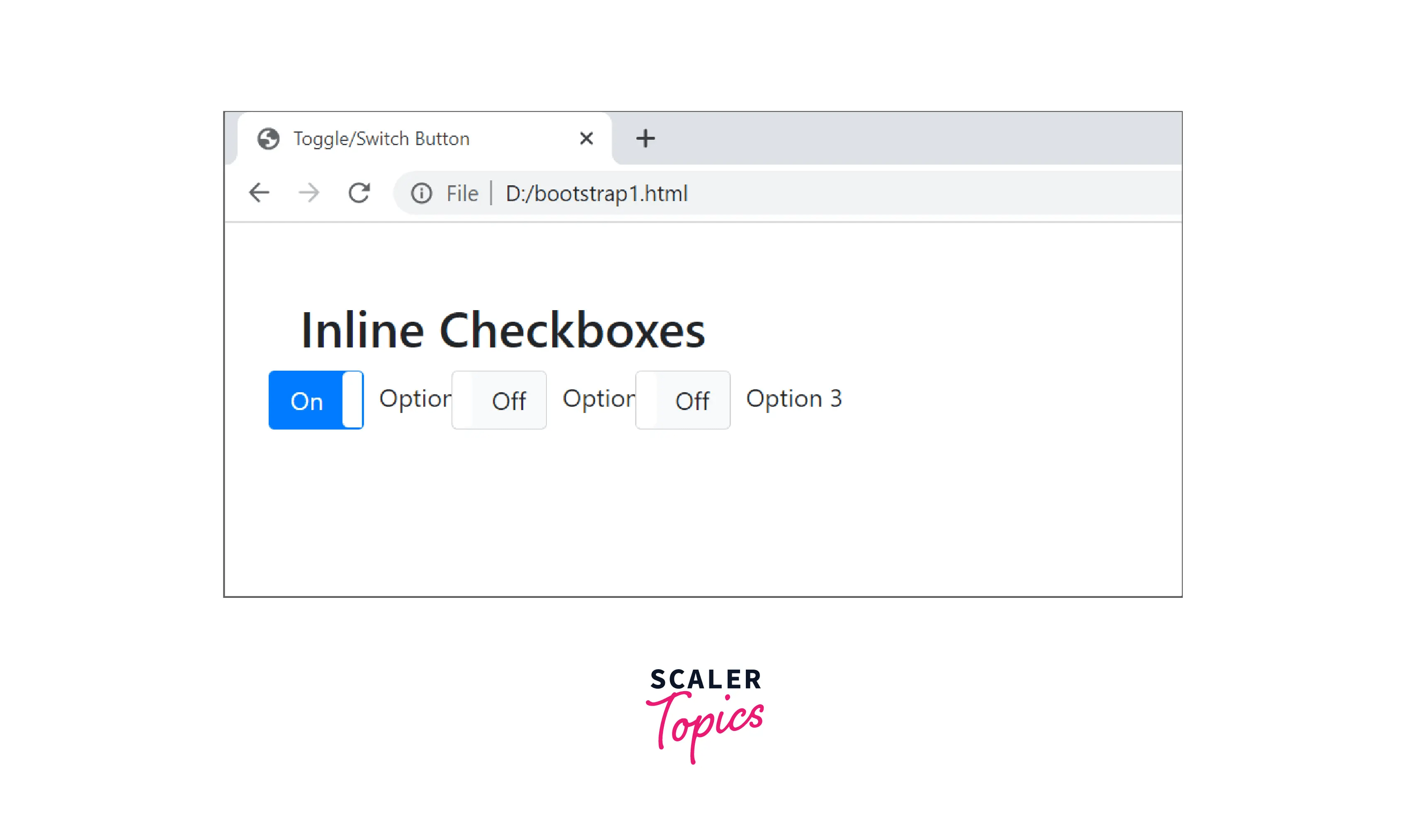This screenshot has height=840, width=1410.
Task: Click the address bar showing D:/bootstrap1.html
Action: (x=597, y=194)
